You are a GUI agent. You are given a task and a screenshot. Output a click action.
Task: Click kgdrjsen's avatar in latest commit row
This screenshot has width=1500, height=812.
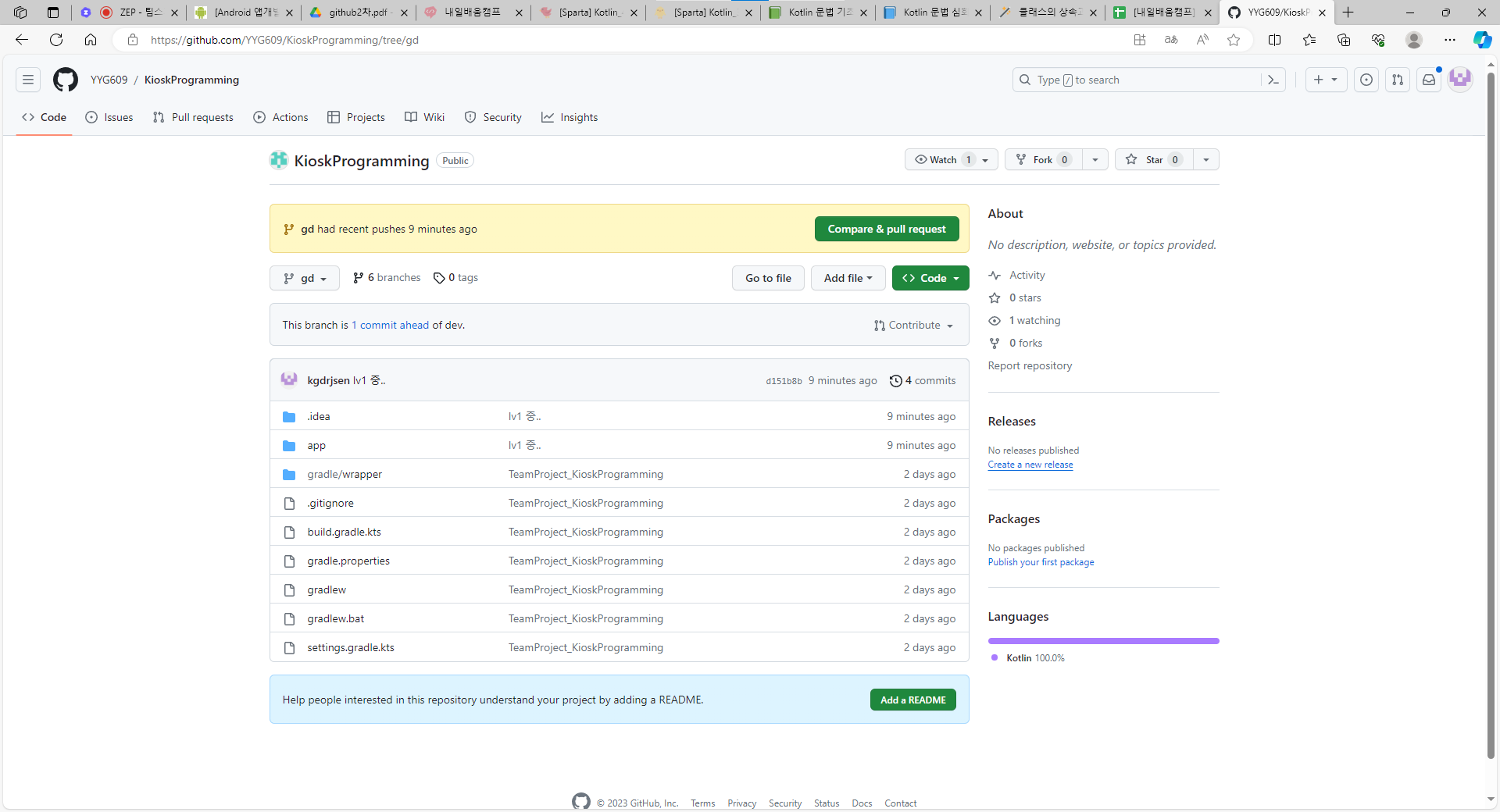[x=289, y=380]
